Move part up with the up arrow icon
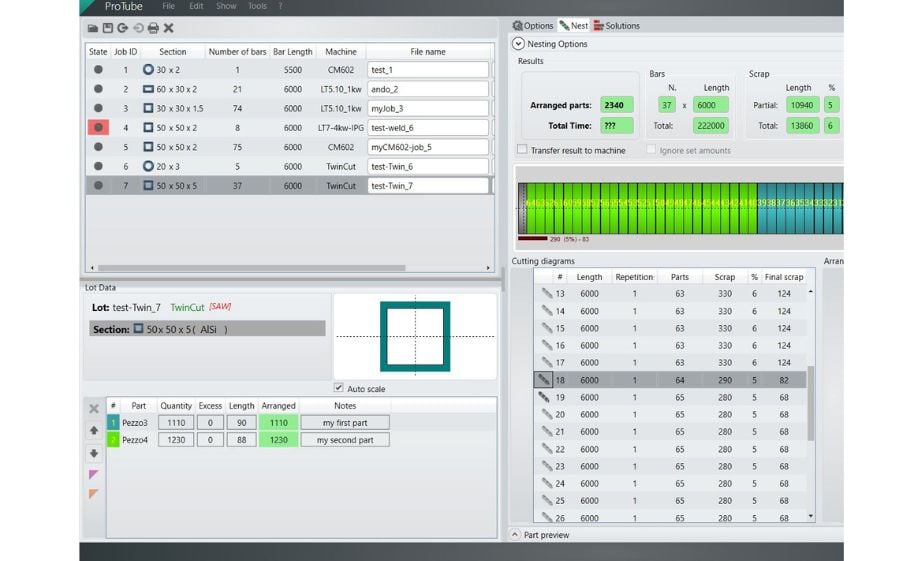Viewport: 923px width, 561px height. point(94,430)
